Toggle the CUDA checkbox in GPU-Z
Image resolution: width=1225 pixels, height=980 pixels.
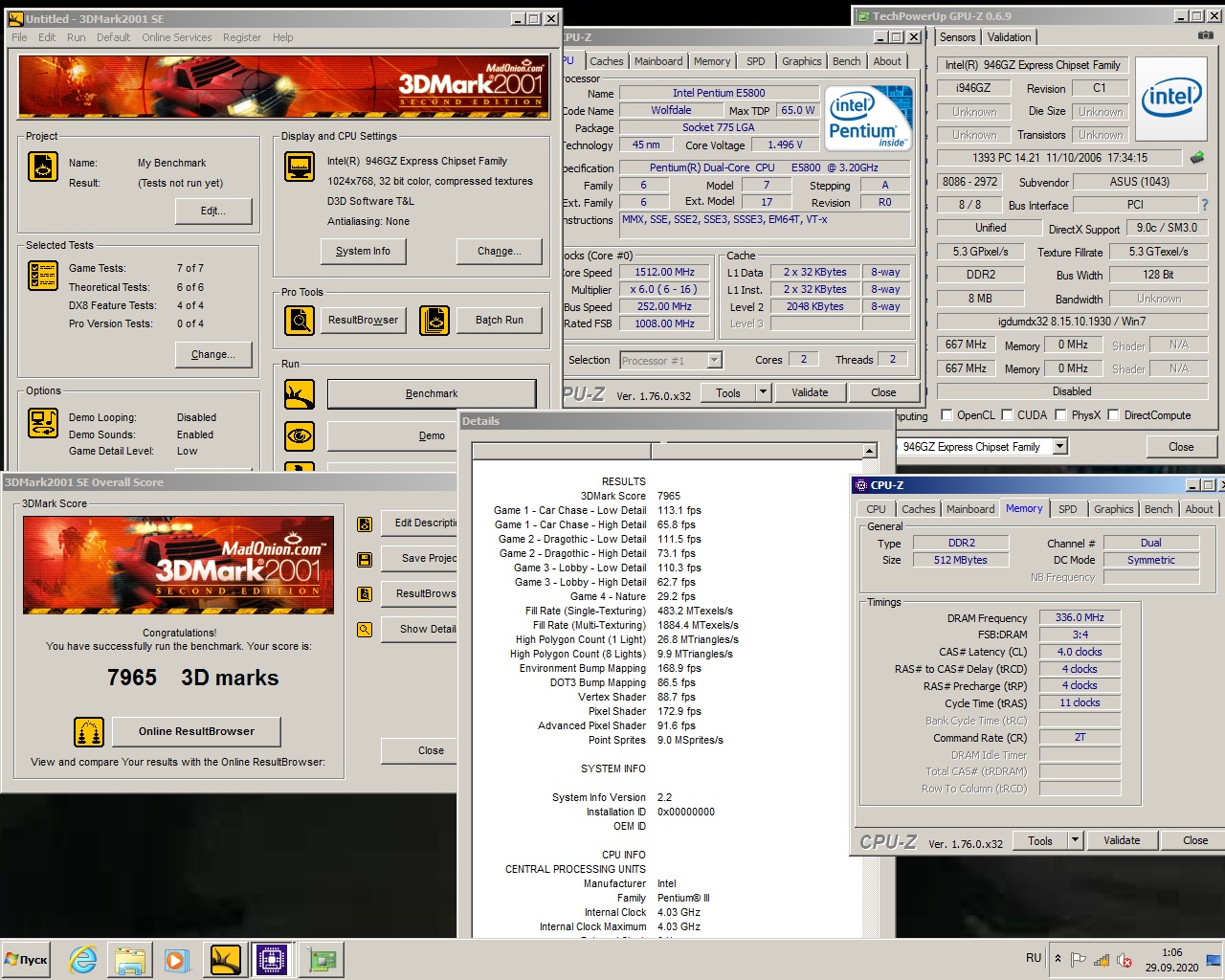[x=1007, y=415]
